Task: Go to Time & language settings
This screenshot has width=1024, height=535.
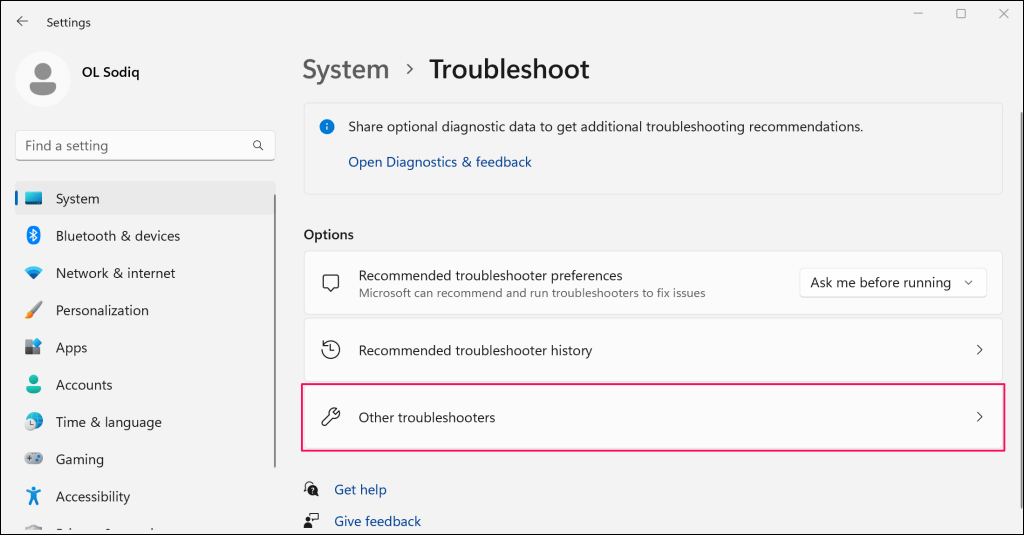Action: pyautogui.click(x=108, y=422)
